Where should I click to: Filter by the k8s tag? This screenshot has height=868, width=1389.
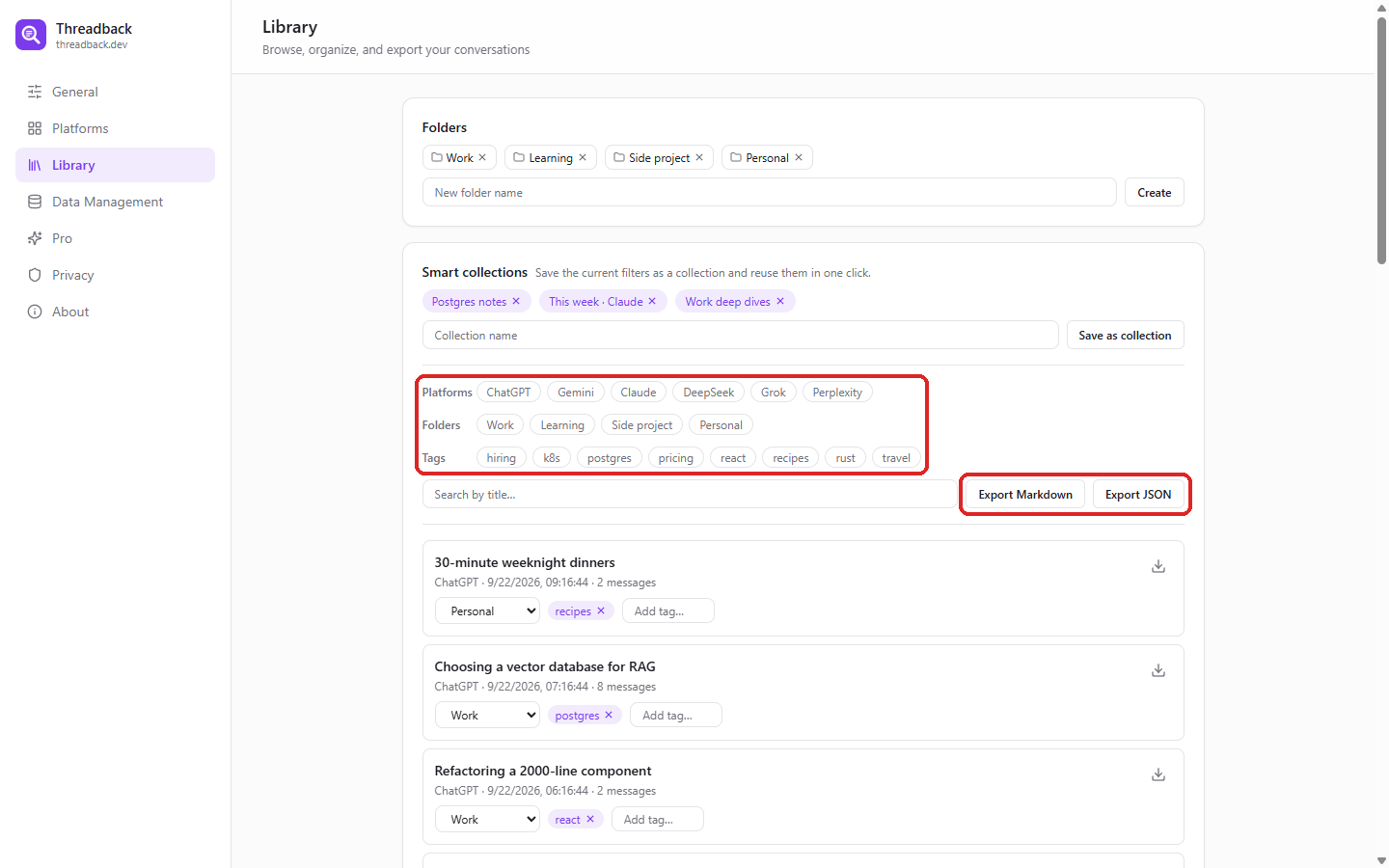click(x=552, y=457)
